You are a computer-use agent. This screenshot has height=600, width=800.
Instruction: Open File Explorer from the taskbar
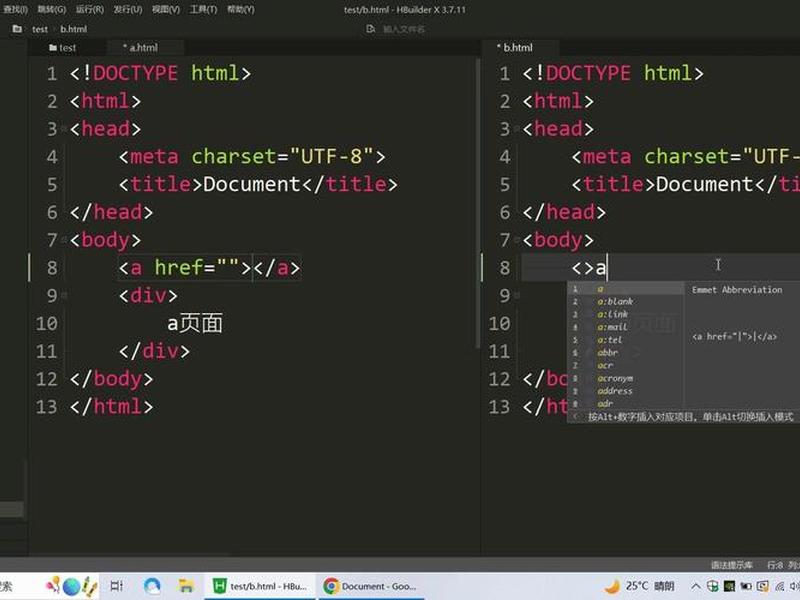click(186, 586)
